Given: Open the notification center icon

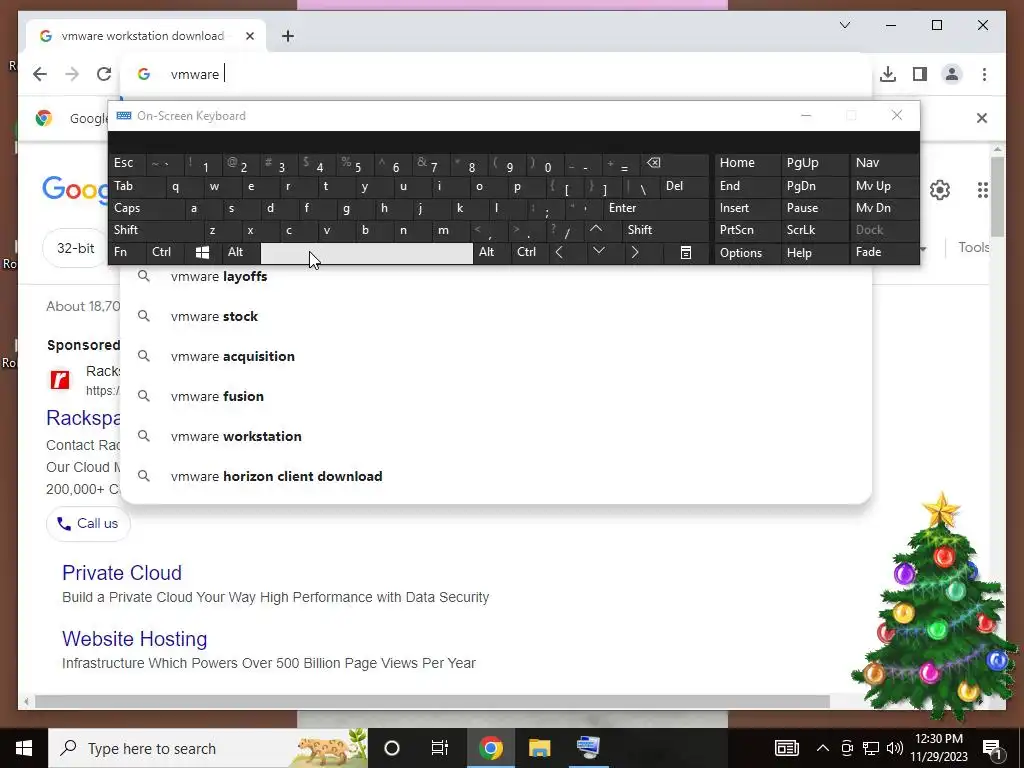Looking at the screenshot, I should click(992, 749).
